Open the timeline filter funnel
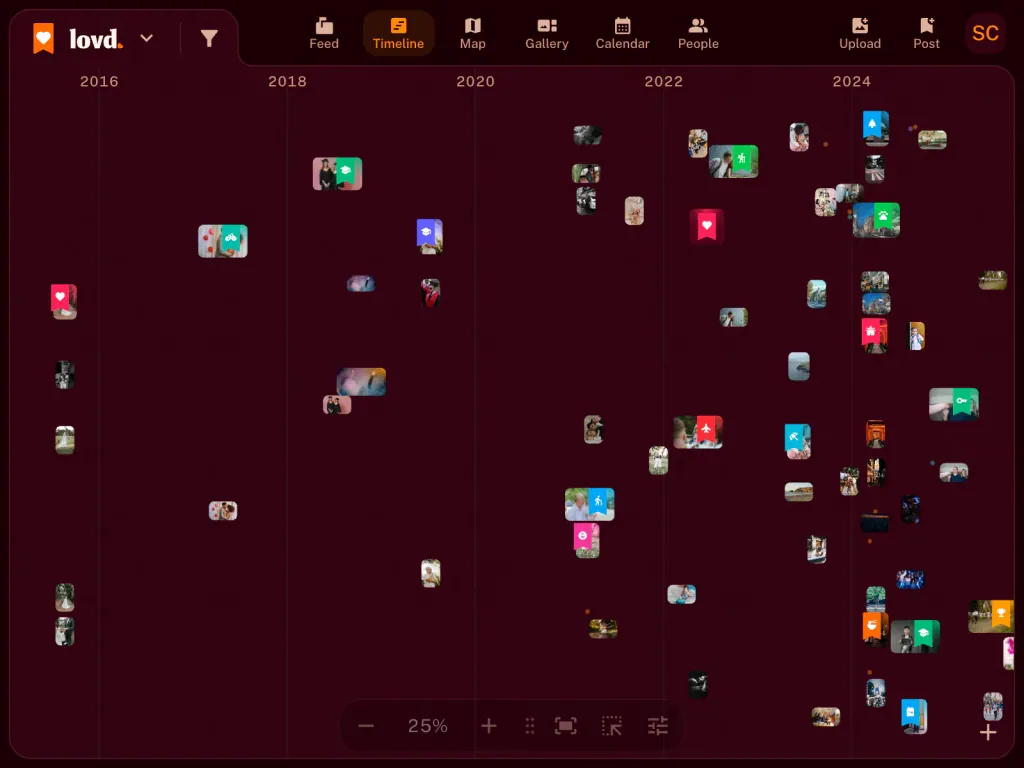Viewport: 1024px width, 768px height. [x=208, y=39]
